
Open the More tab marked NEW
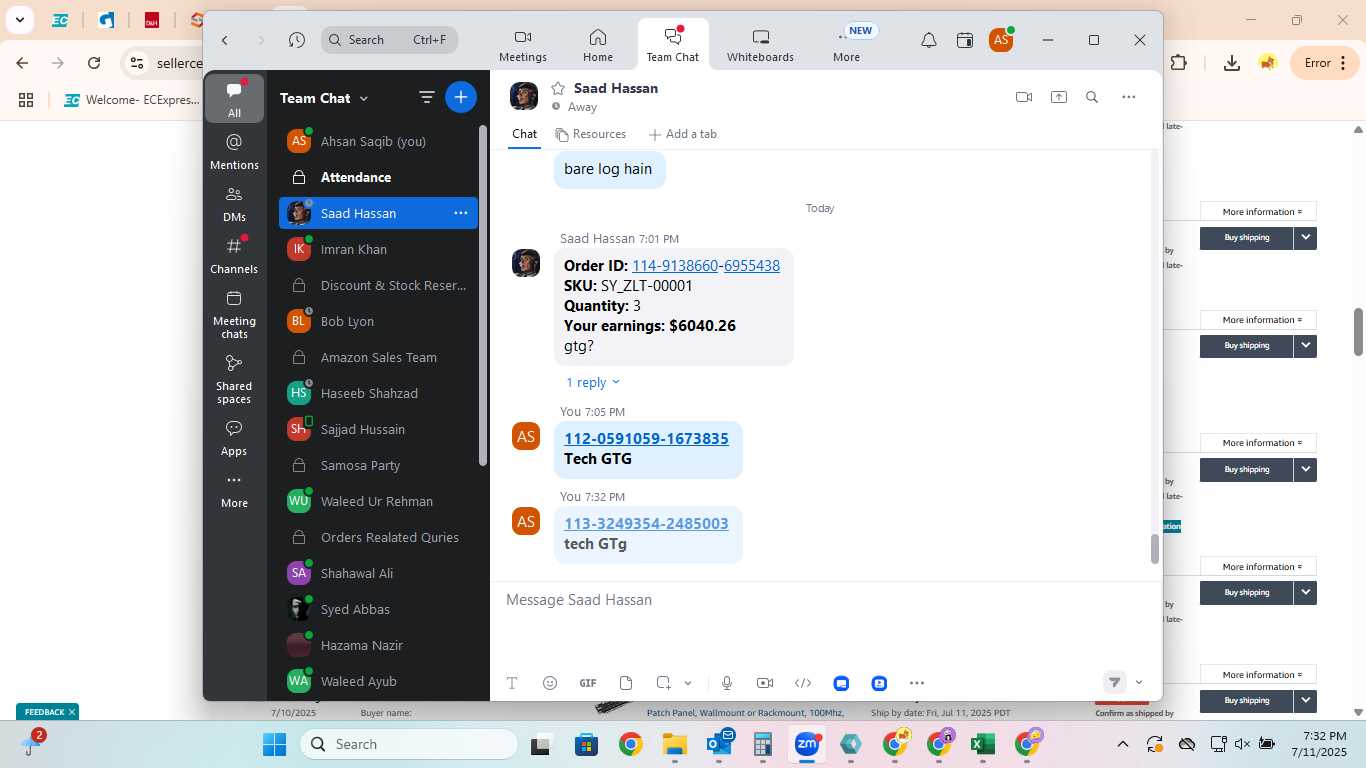[846, 46]
